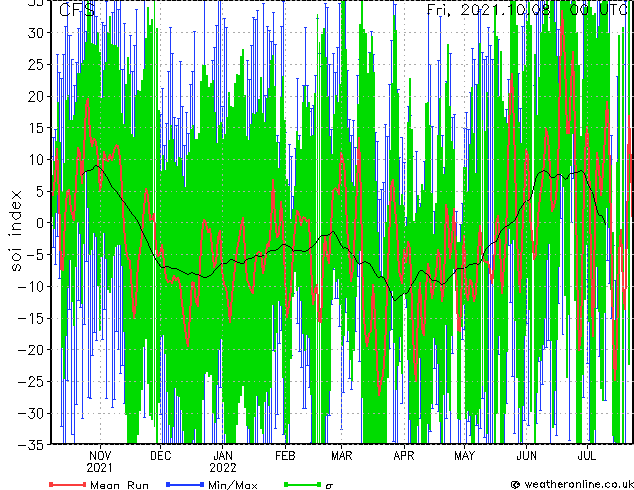Viewport: 634px width, 490px height.
Task: Click the y-axis value 0
Action: coord(42,223)
